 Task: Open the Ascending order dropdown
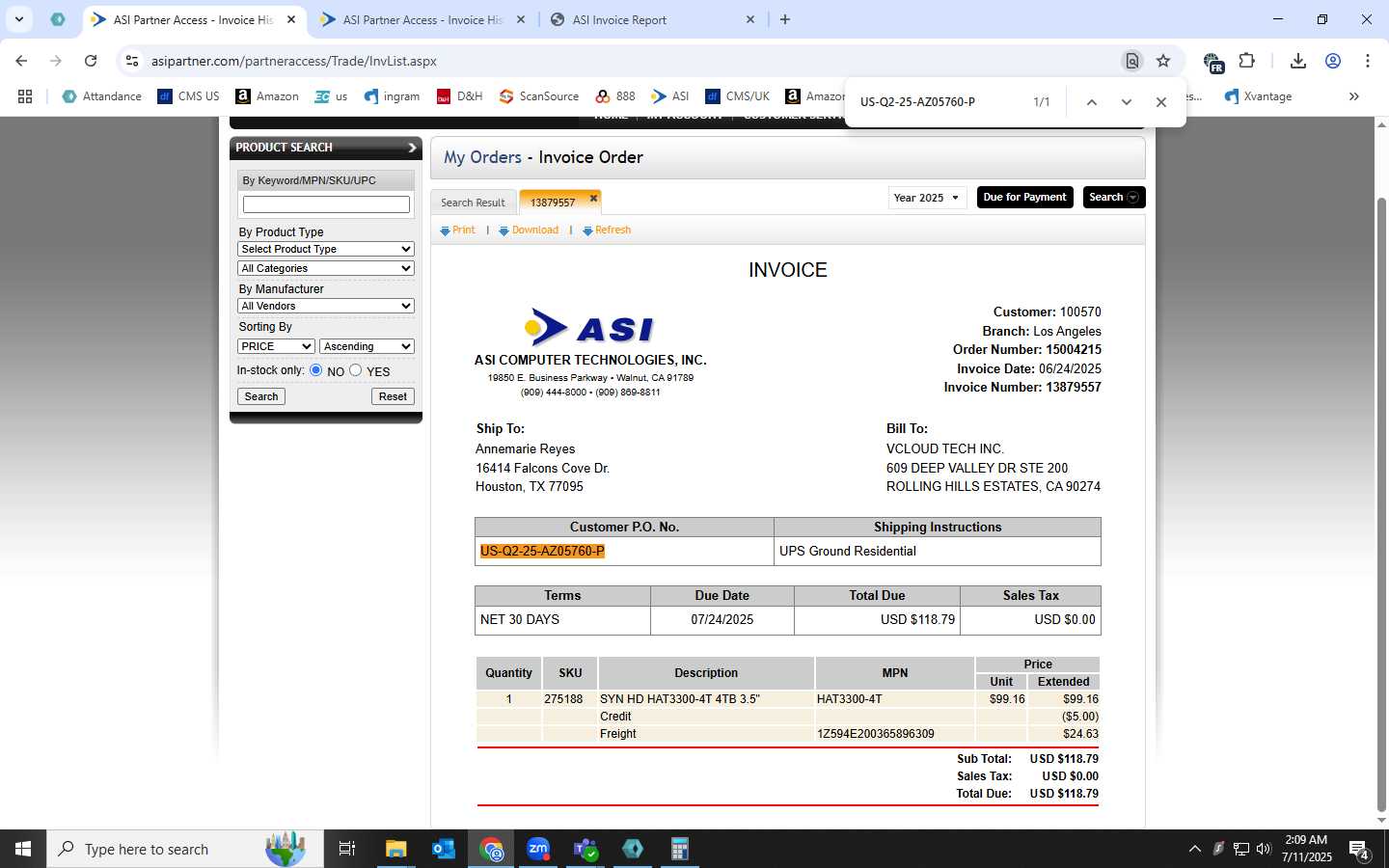point(367,346)
